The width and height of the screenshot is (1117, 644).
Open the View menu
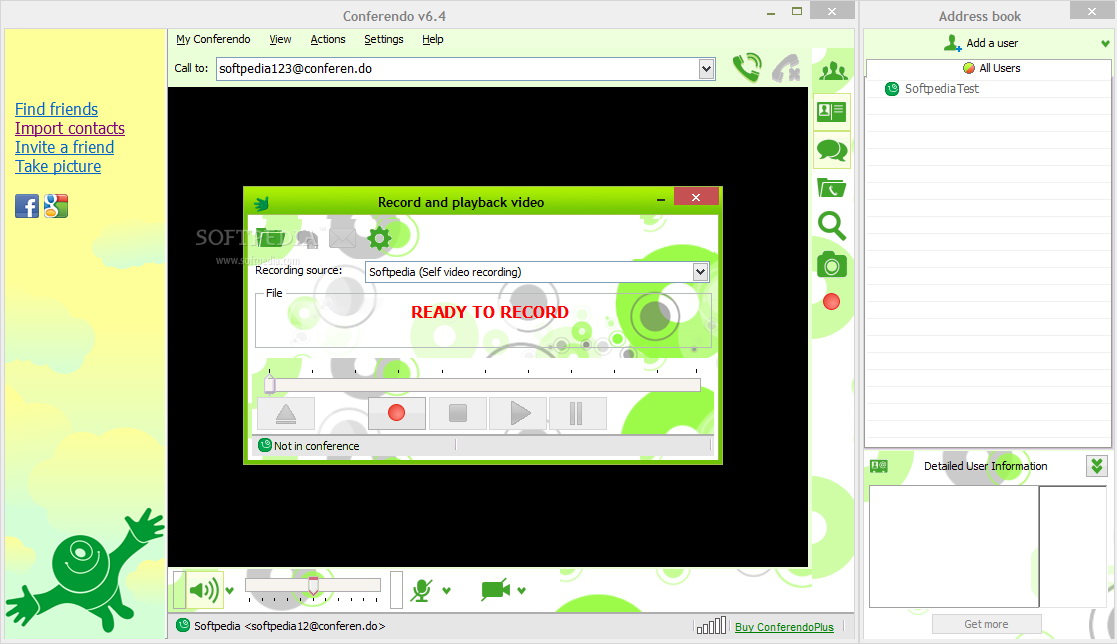[x=280, y=39]
